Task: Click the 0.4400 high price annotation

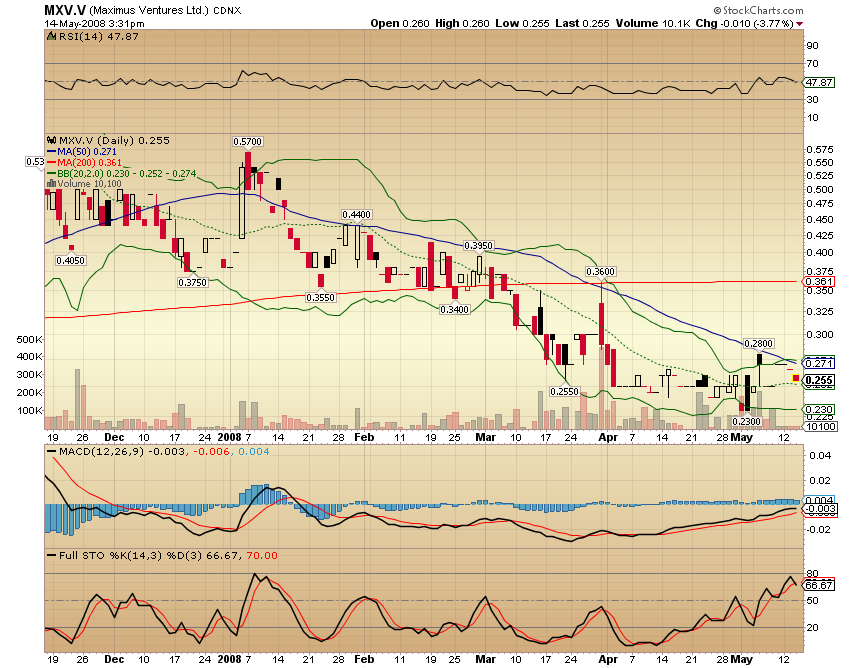Action: 357,215
